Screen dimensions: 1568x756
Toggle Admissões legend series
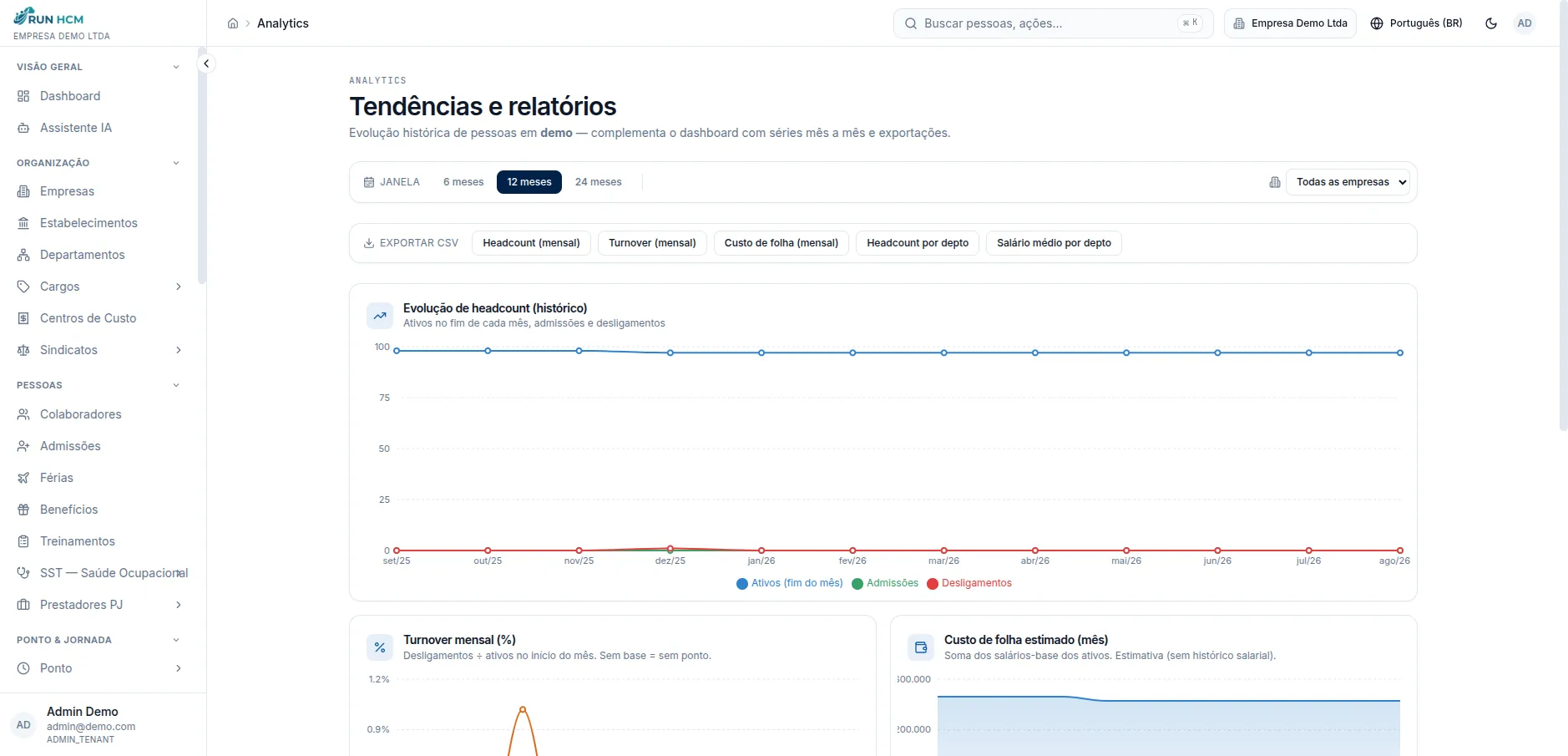(885, 583)
